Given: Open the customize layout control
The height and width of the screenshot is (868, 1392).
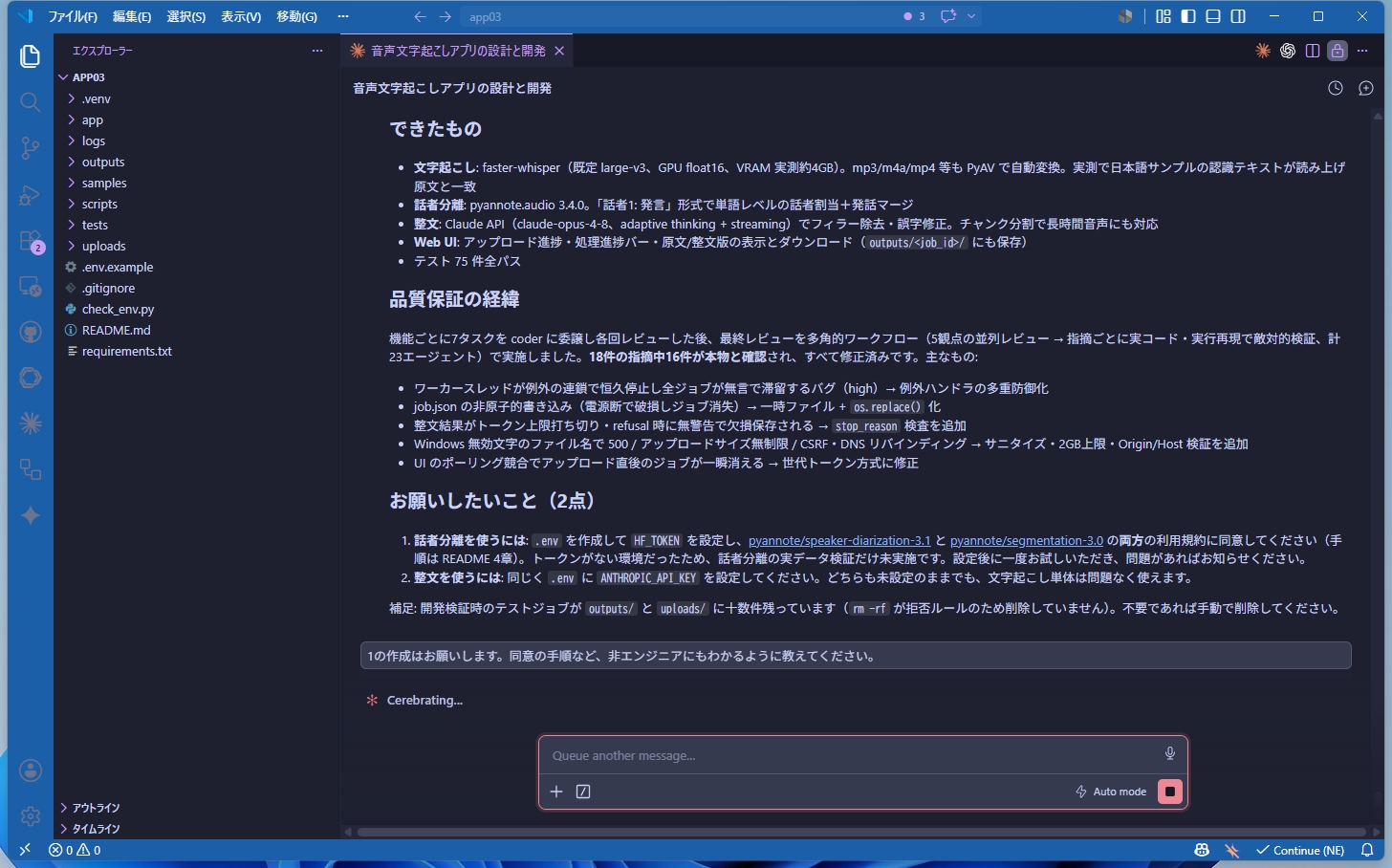Looking at the screenshot, I should 1164,16.
